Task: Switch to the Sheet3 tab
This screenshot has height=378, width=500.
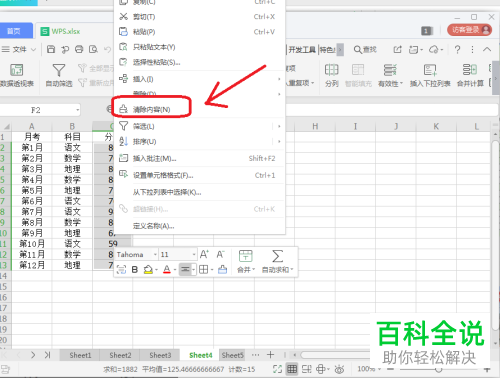Action: click(x=160, y=355)
